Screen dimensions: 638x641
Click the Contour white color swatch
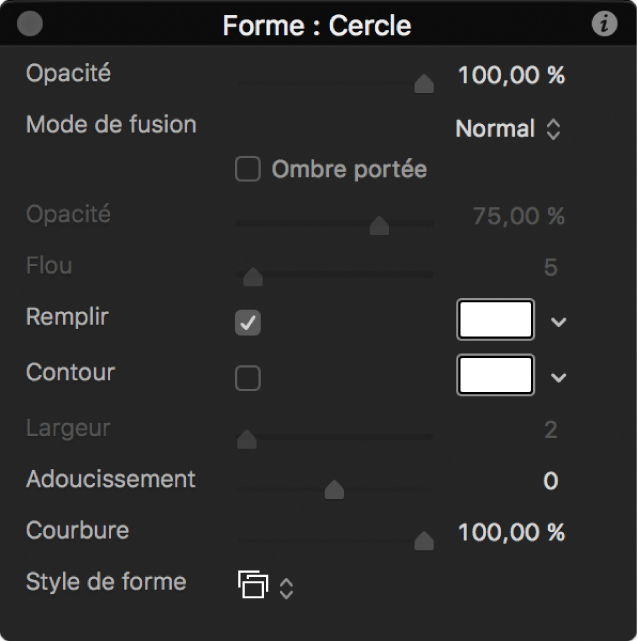(x=496, y=375)
